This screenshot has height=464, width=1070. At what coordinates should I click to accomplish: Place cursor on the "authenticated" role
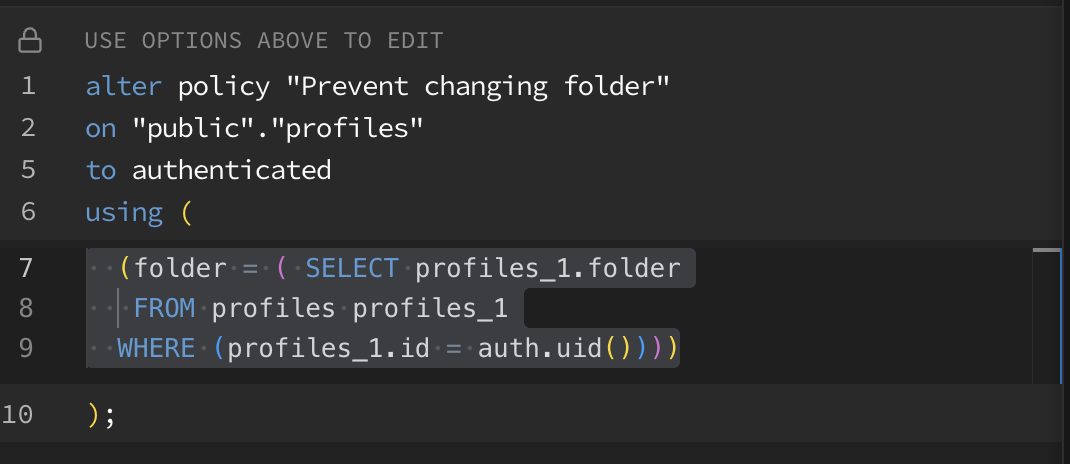click(x=231, y=170)
